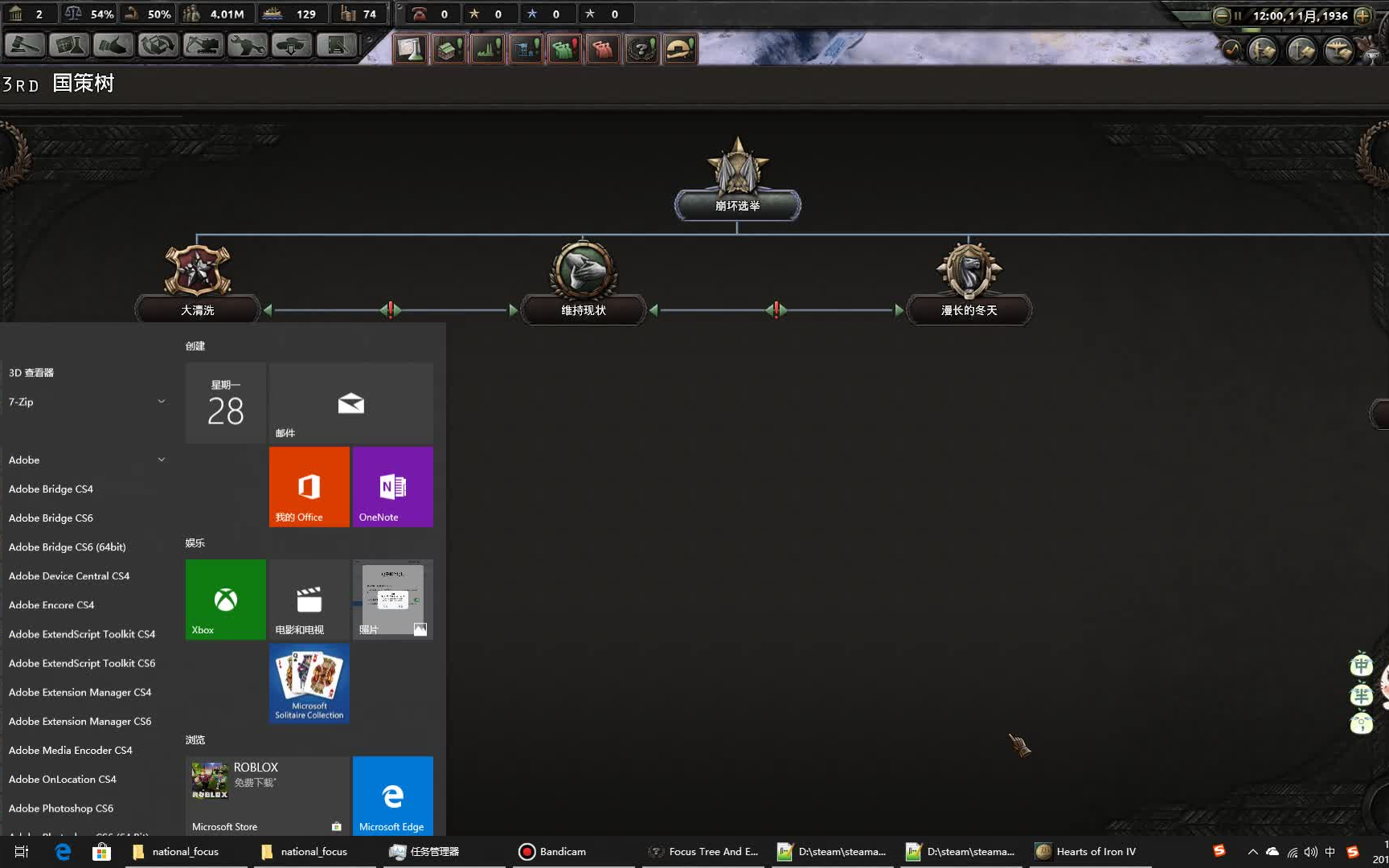Screen dimensions: 1389x868
Task: Click the blue dockyard alert icon
Action: [527, 49]
